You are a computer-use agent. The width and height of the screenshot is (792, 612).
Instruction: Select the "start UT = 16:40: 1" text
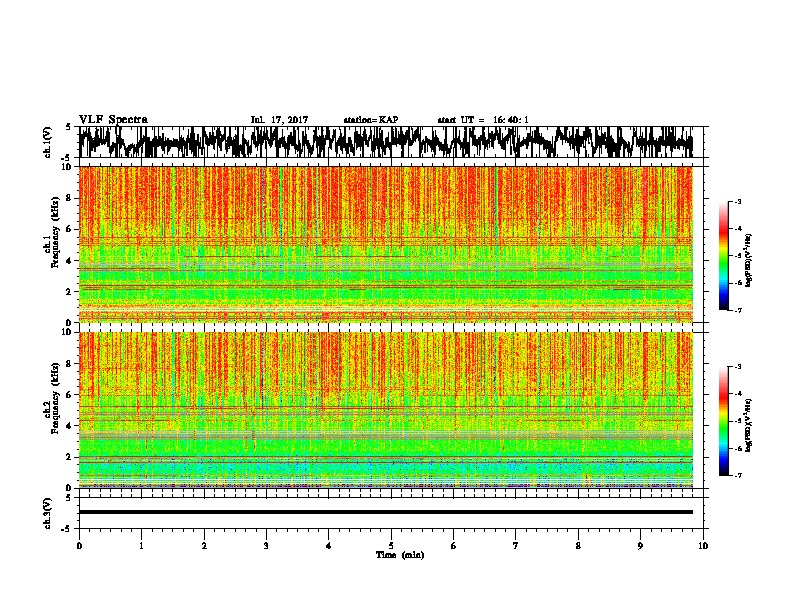[483, 120]
